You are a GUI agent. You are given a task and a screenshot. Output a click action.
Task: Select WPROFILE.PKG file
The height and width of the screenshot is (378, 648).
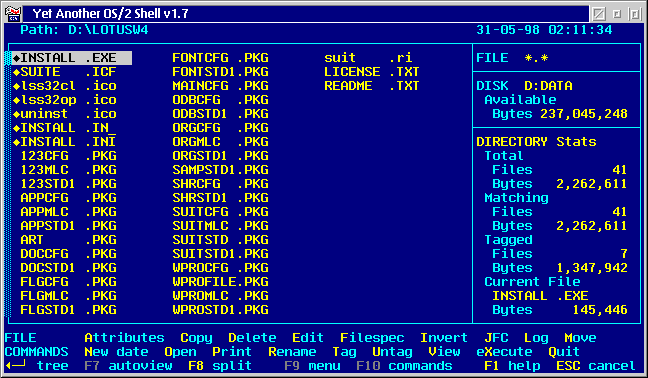pos(220,282)
